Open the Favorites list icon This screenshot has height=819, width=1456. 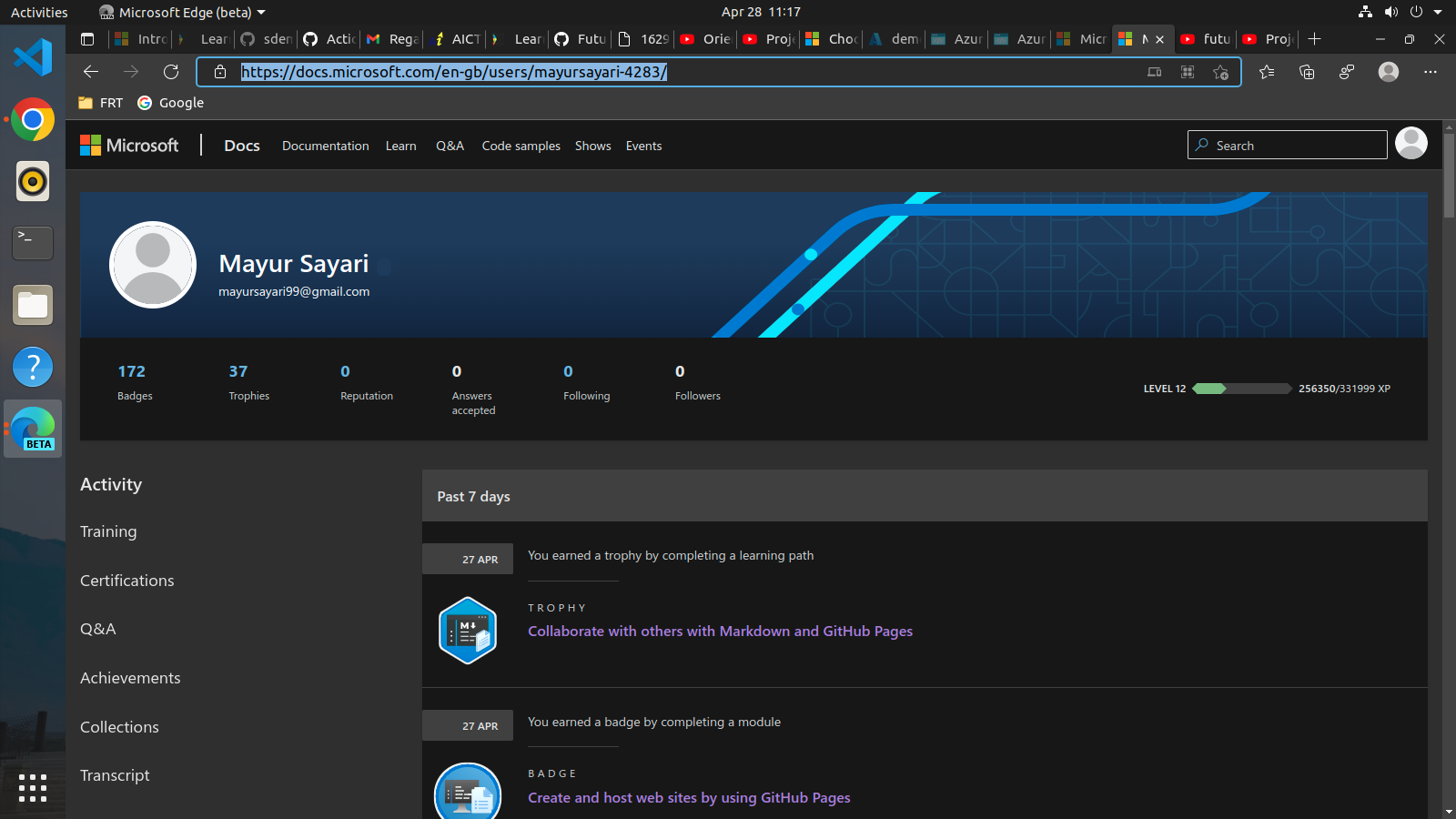(x=1267, y=72)
